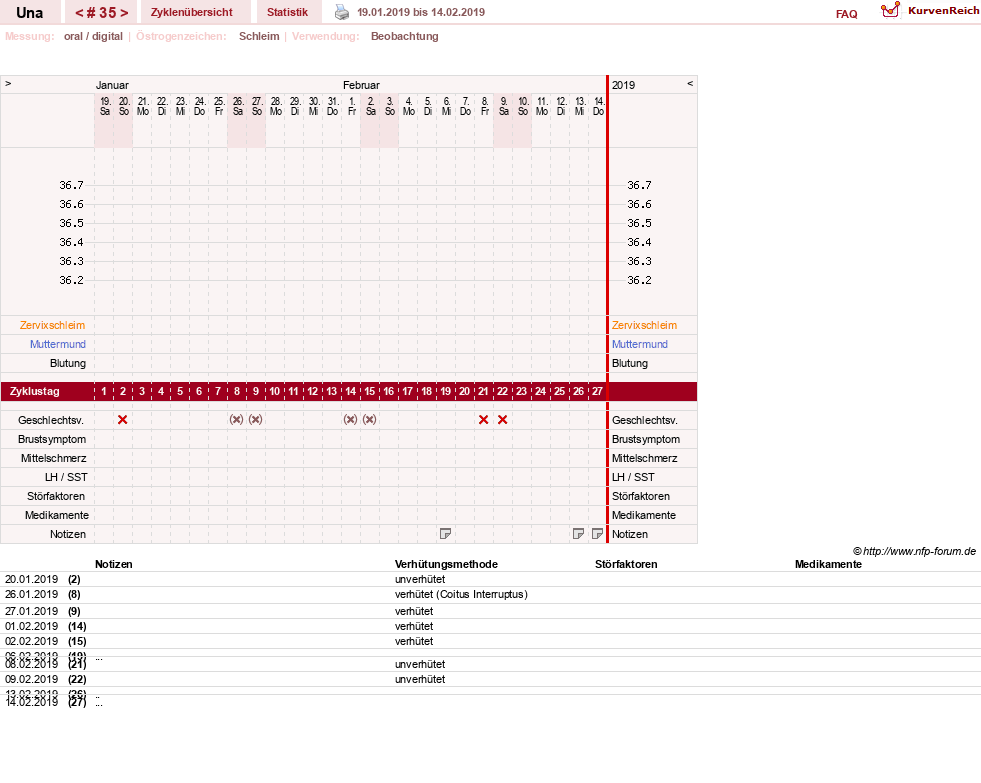
Task: Open the Statistik tab
Action: [x=288, y=12]
